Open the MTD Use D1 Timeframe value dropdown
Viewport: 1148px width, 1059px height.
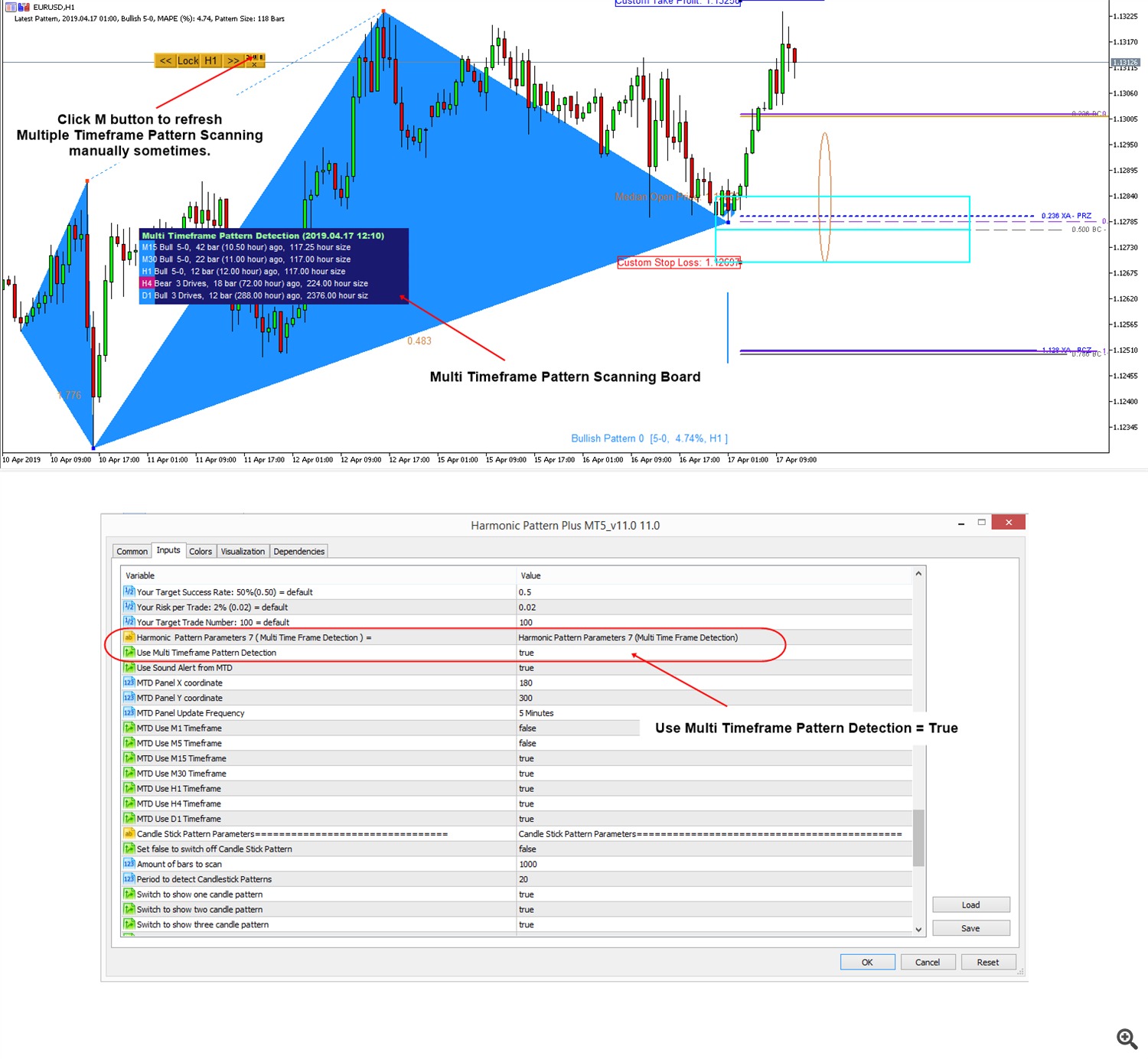(527, 819)
